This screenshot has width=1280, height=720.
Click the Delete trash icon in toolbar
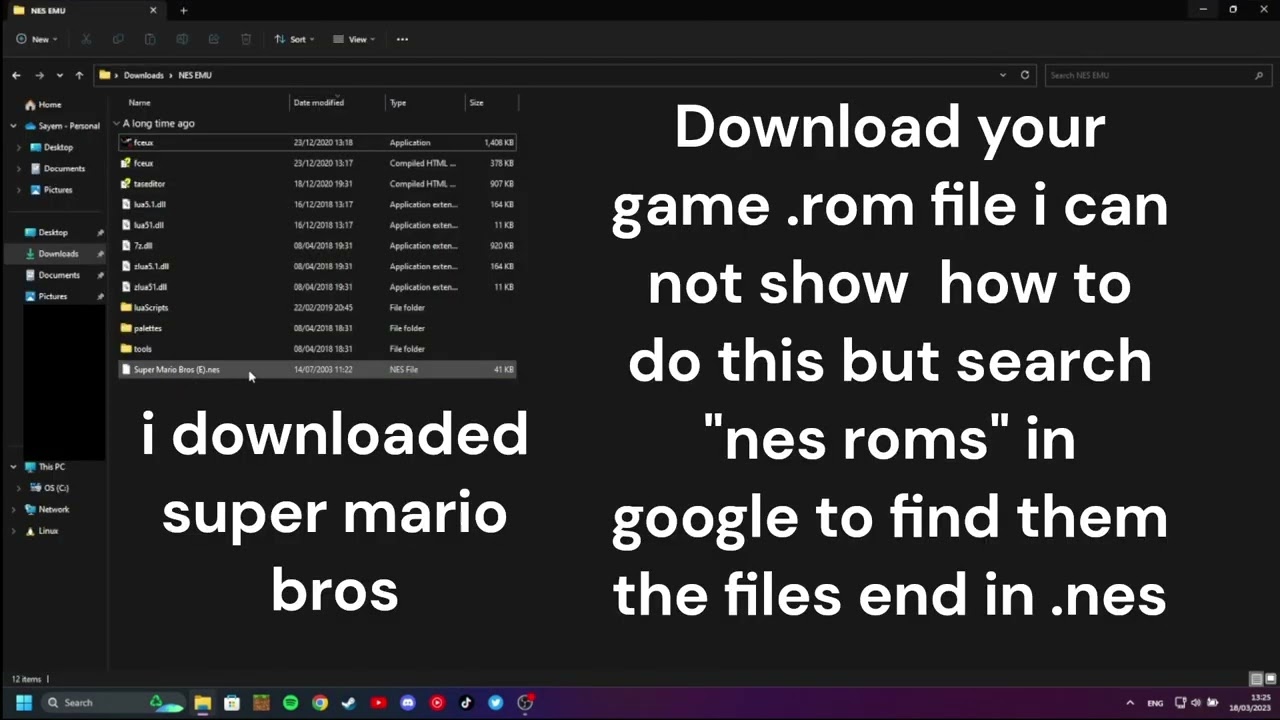[x=246, y=39]
